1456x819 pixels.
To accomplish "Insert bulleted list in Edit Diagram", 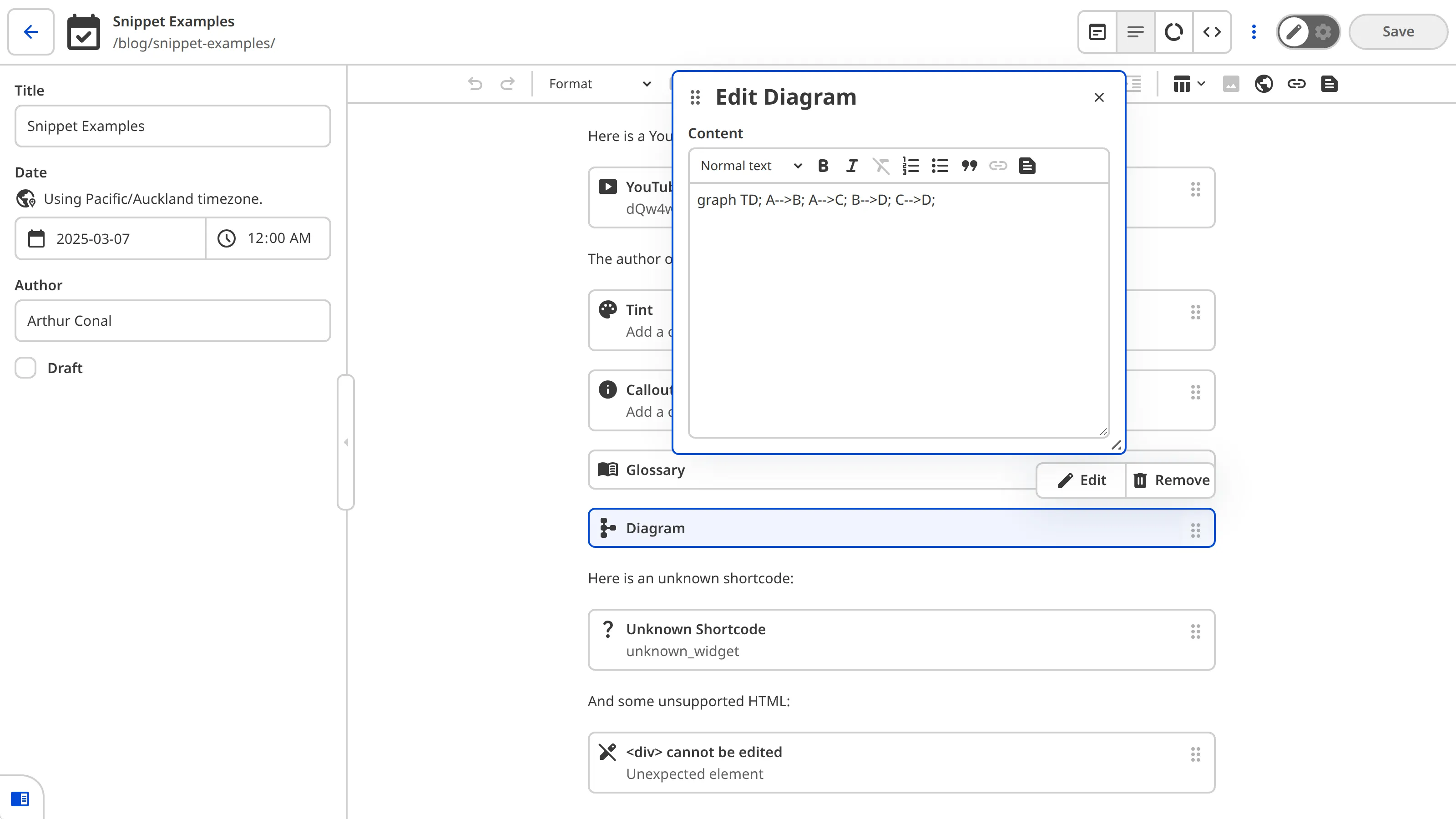I will (940, 166).
